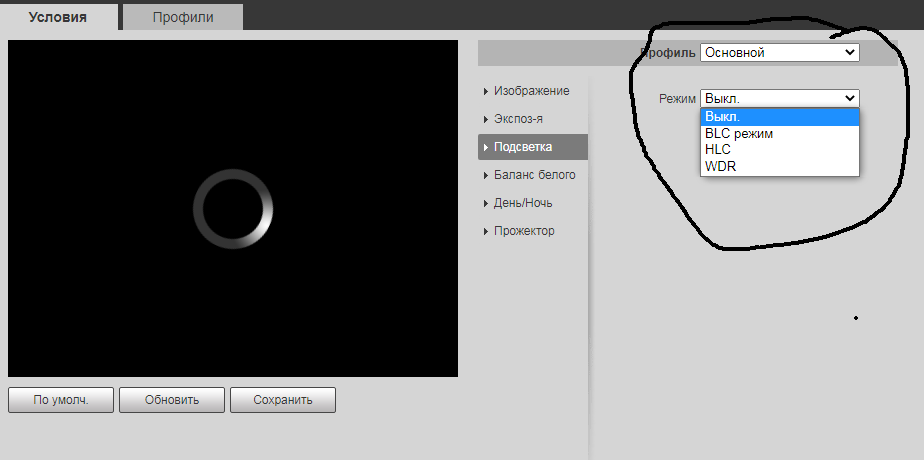Screen dimensions: 924x460
Task: Save settings with the Сохранить button
Action: pyautogui.click(x=282, y=400)
